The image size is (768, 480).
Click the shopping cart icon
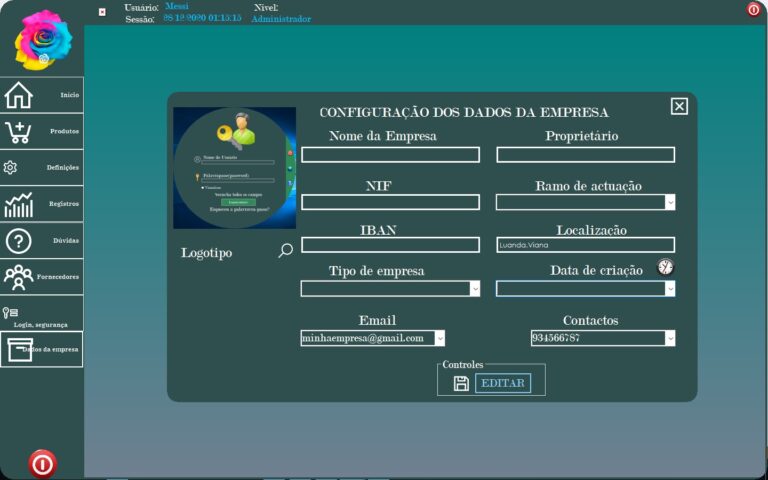pos(19,132)
